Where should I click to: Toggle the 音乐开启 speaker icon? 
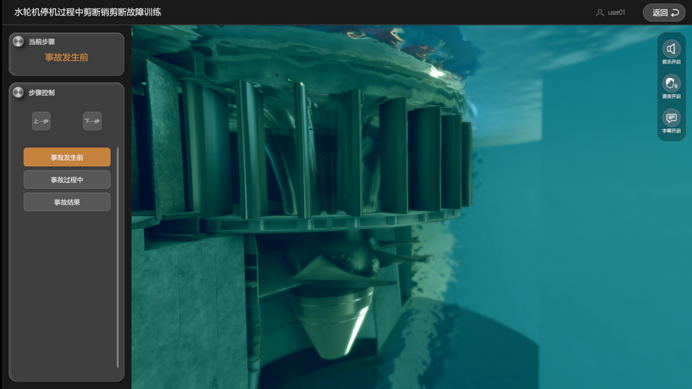(671, 49)
